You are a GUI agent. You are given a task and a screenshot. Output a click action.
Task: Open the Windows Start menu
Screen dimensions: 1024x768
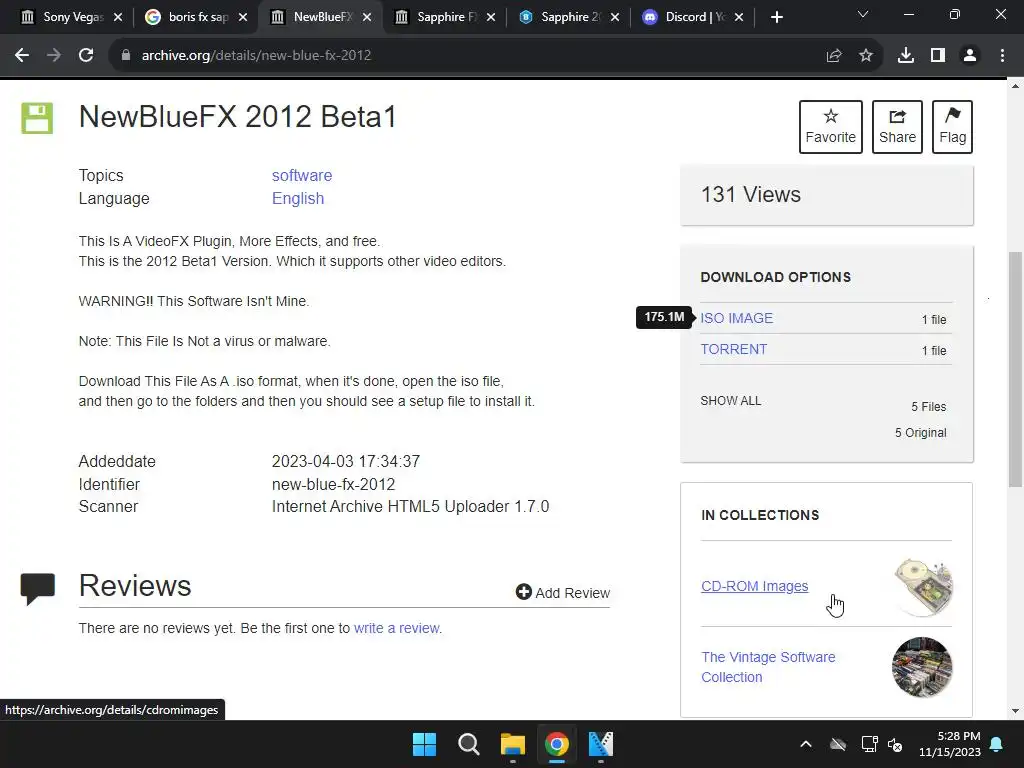(424, 744)
